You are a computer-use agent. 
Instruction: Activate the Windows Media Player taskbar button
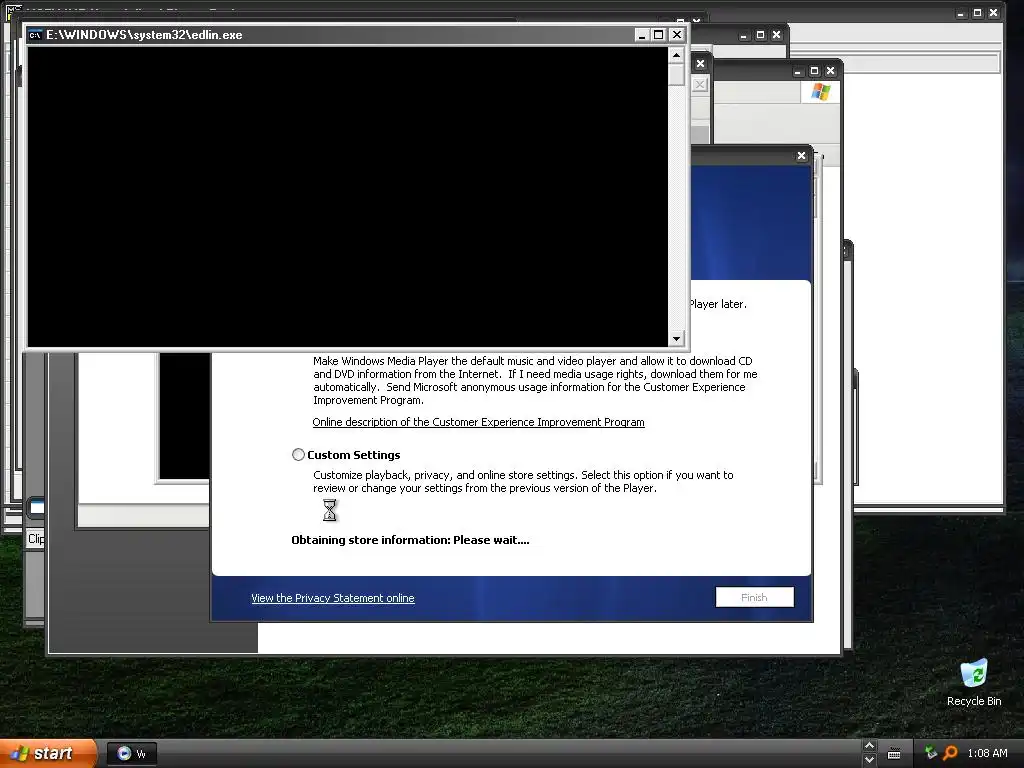point(132,754)
